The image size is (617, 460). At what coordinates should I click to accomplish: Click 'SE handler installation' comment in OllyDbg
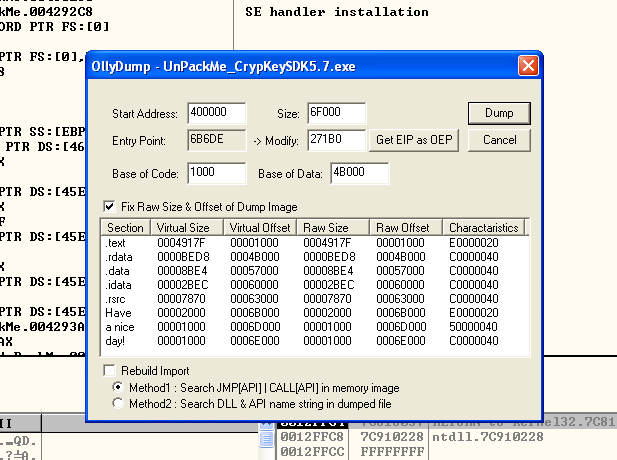pyautogui.click(x=337, y=12)
